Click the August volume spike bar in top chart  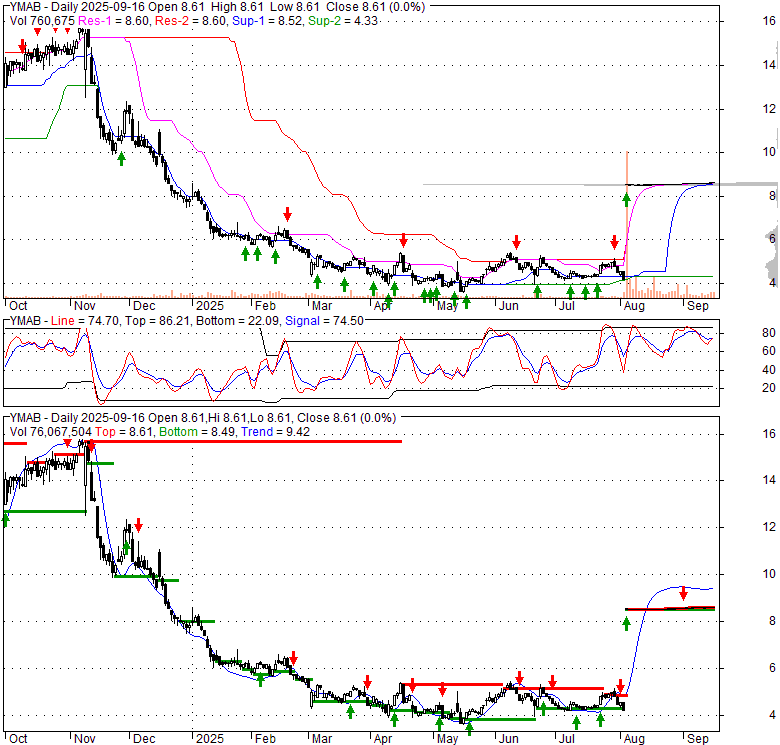(627, 225)
